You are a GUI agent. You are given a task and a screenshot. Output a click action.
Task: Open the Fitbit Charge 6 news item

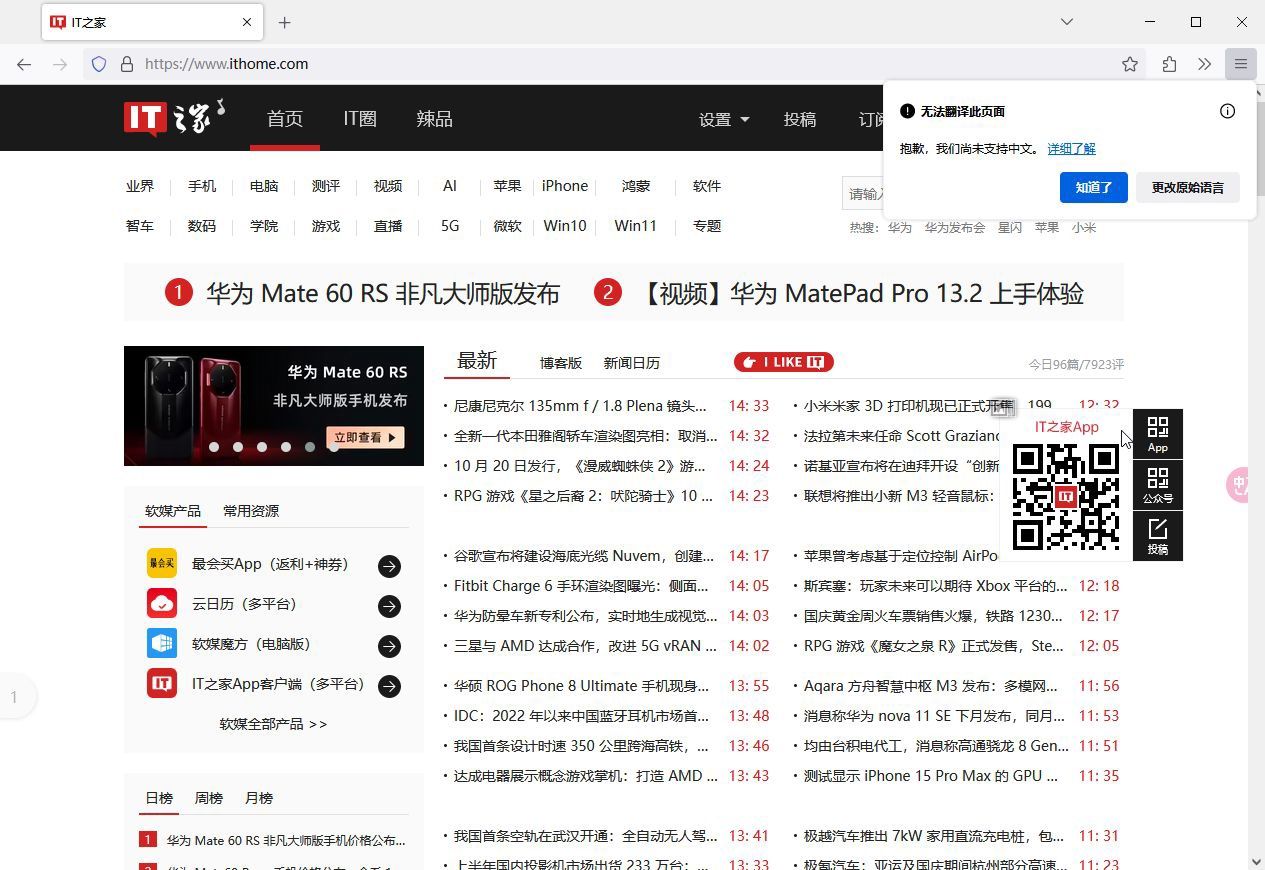coord(581,586)
